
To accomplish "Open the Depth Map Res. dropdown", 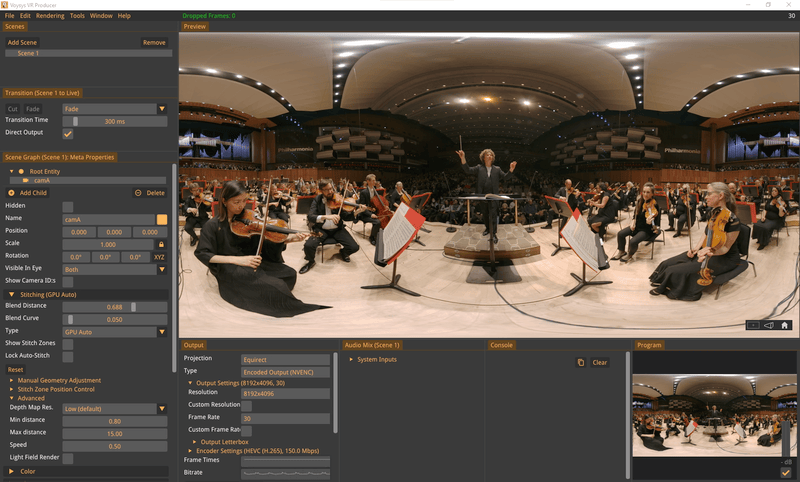I will click(162, 409).
